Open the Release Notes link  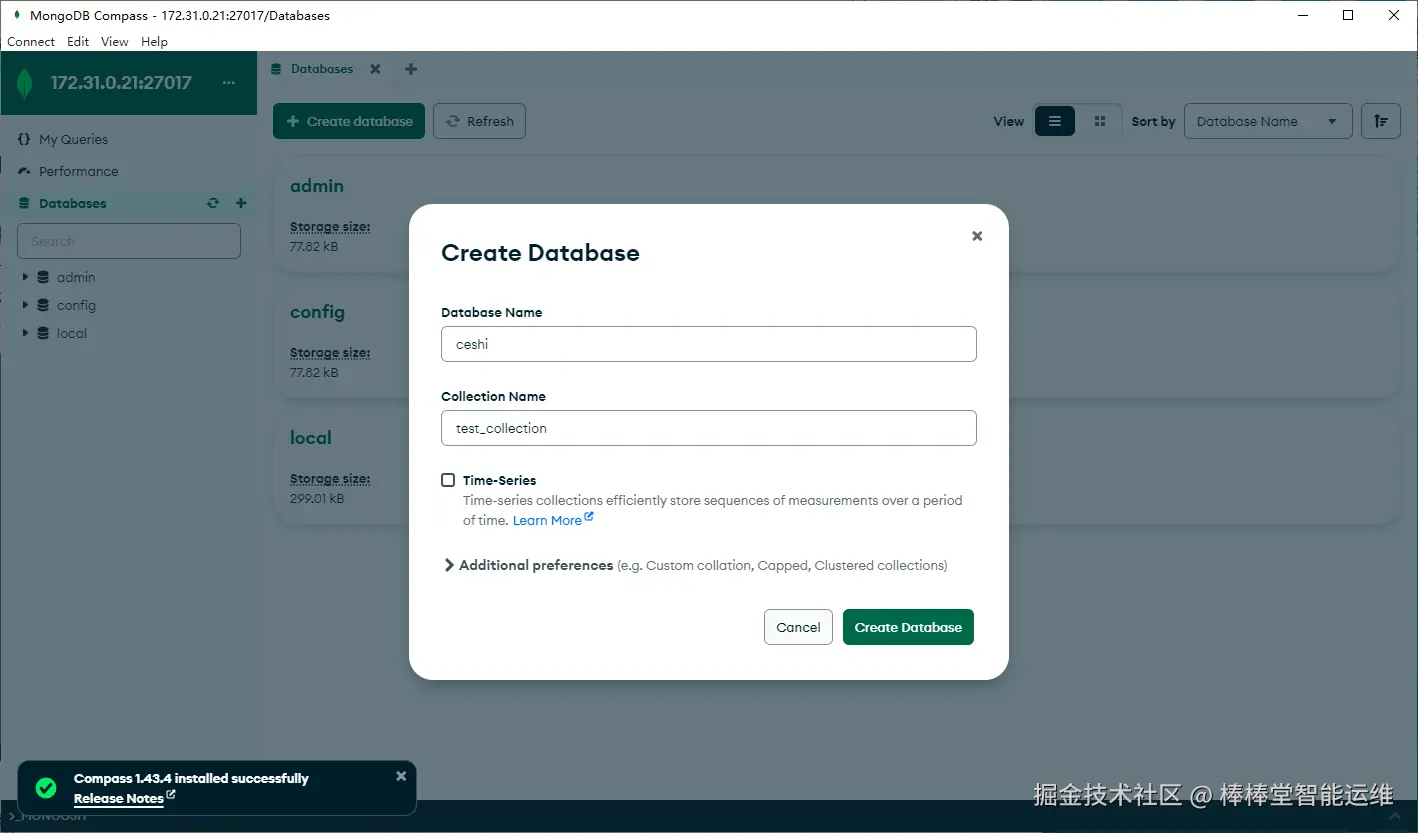point(124,798)
